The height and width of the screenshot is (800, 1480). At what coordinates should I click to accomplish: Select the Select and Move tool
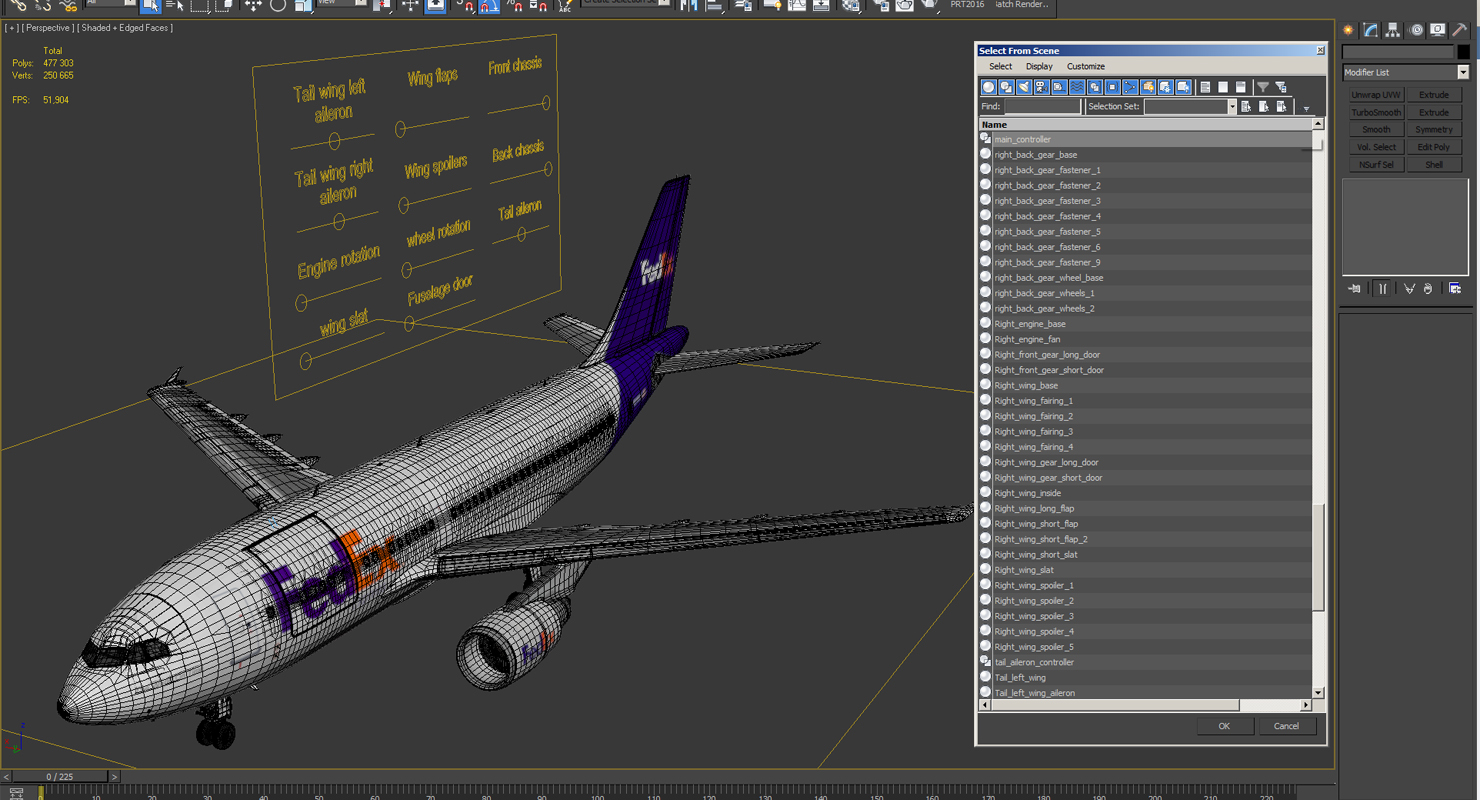(x=253, y=5)
